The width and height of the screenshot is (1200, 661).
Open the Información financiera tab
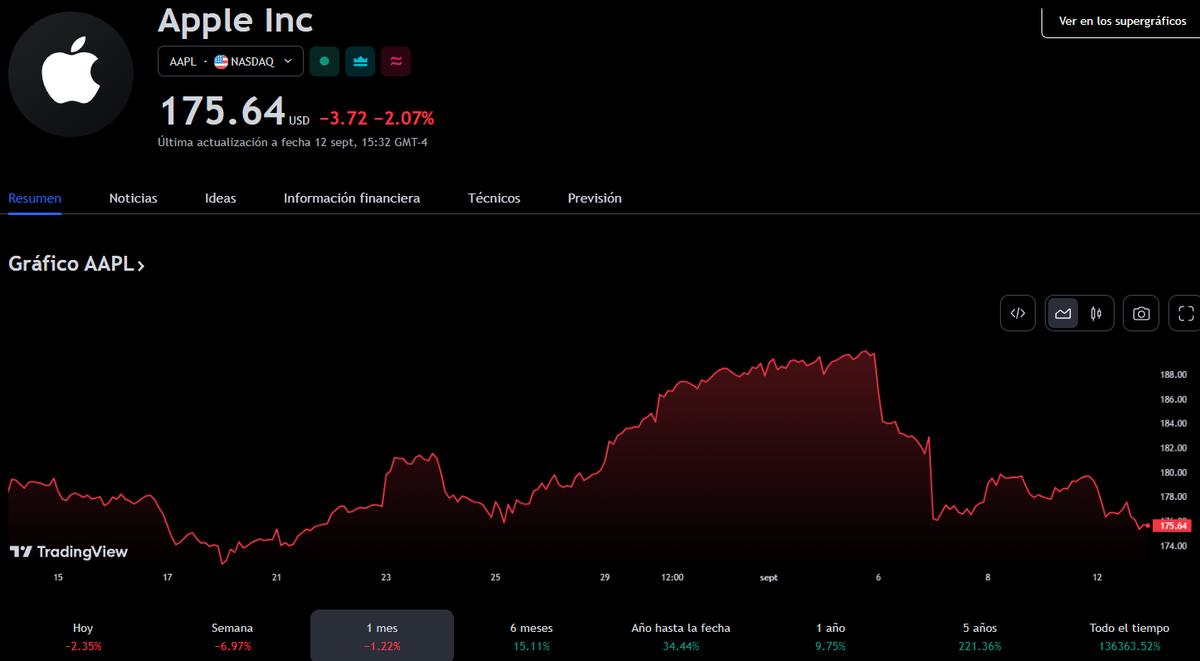click(352, 198)
